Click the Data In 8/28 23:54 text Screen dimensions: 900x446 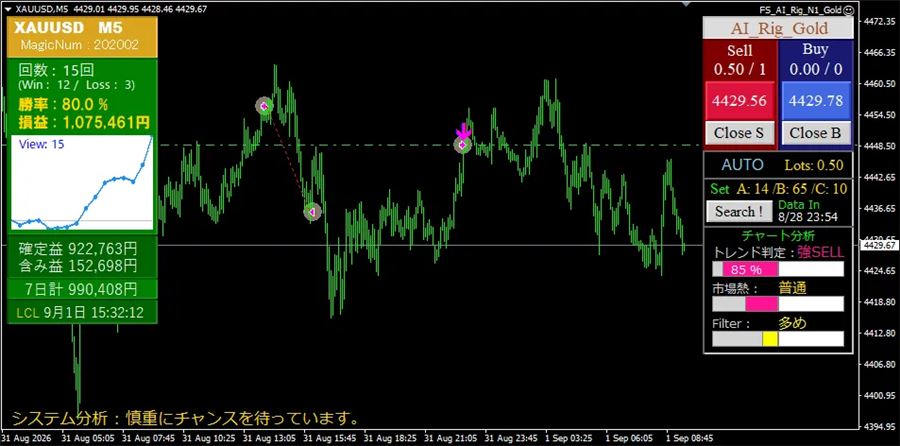point(807,211)
